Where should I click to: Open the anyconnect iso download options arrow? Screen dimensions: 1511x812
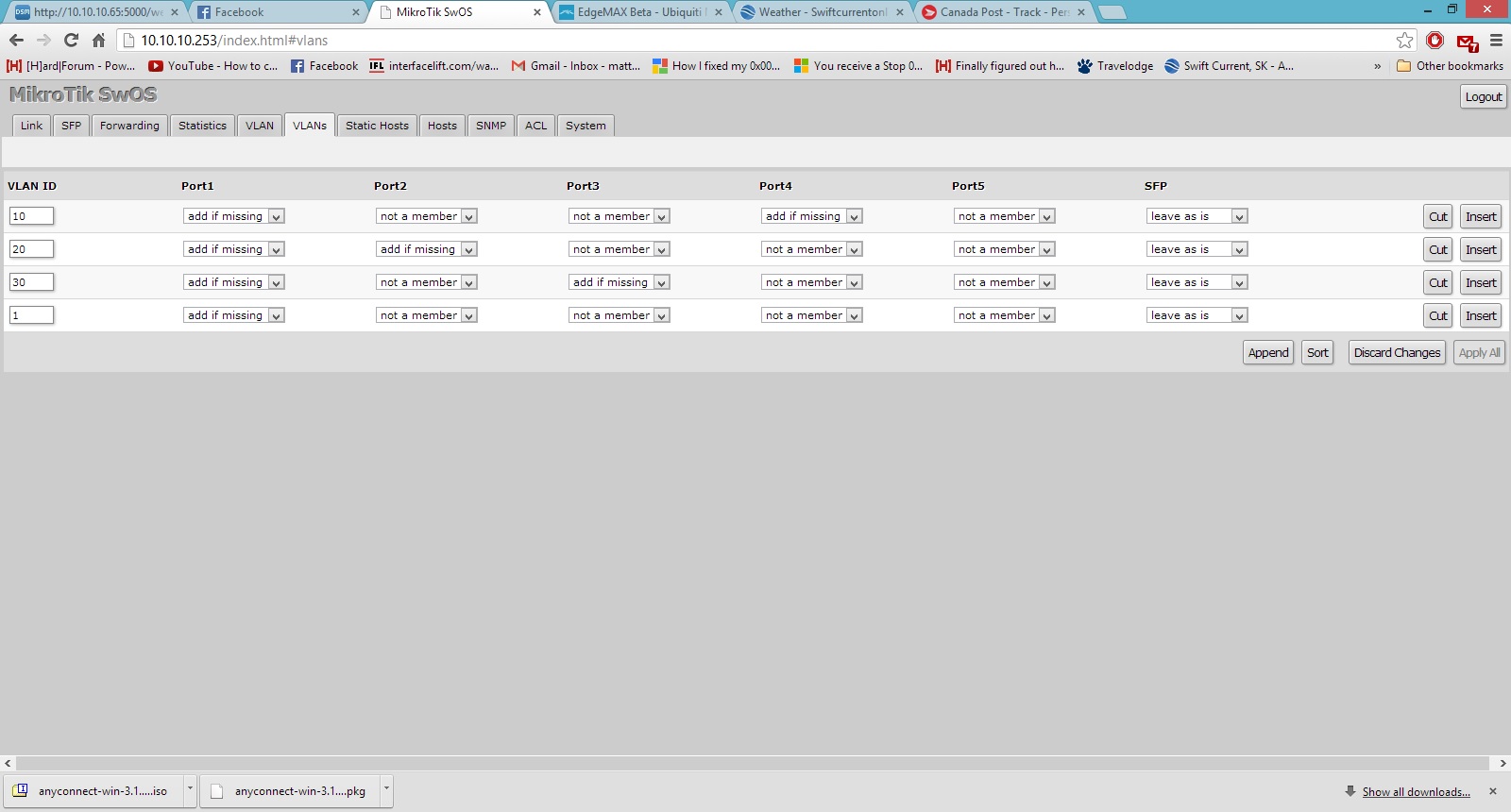click(x=190, y=789)
